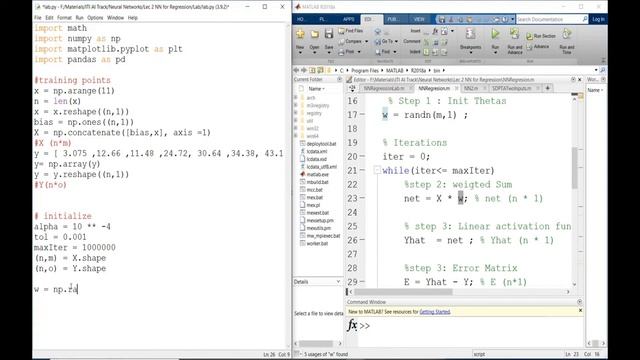The width and height of the screenshot is (640, 360).
Task: Open the dropdown arrow under Run
Action: [x=495, y=53]
